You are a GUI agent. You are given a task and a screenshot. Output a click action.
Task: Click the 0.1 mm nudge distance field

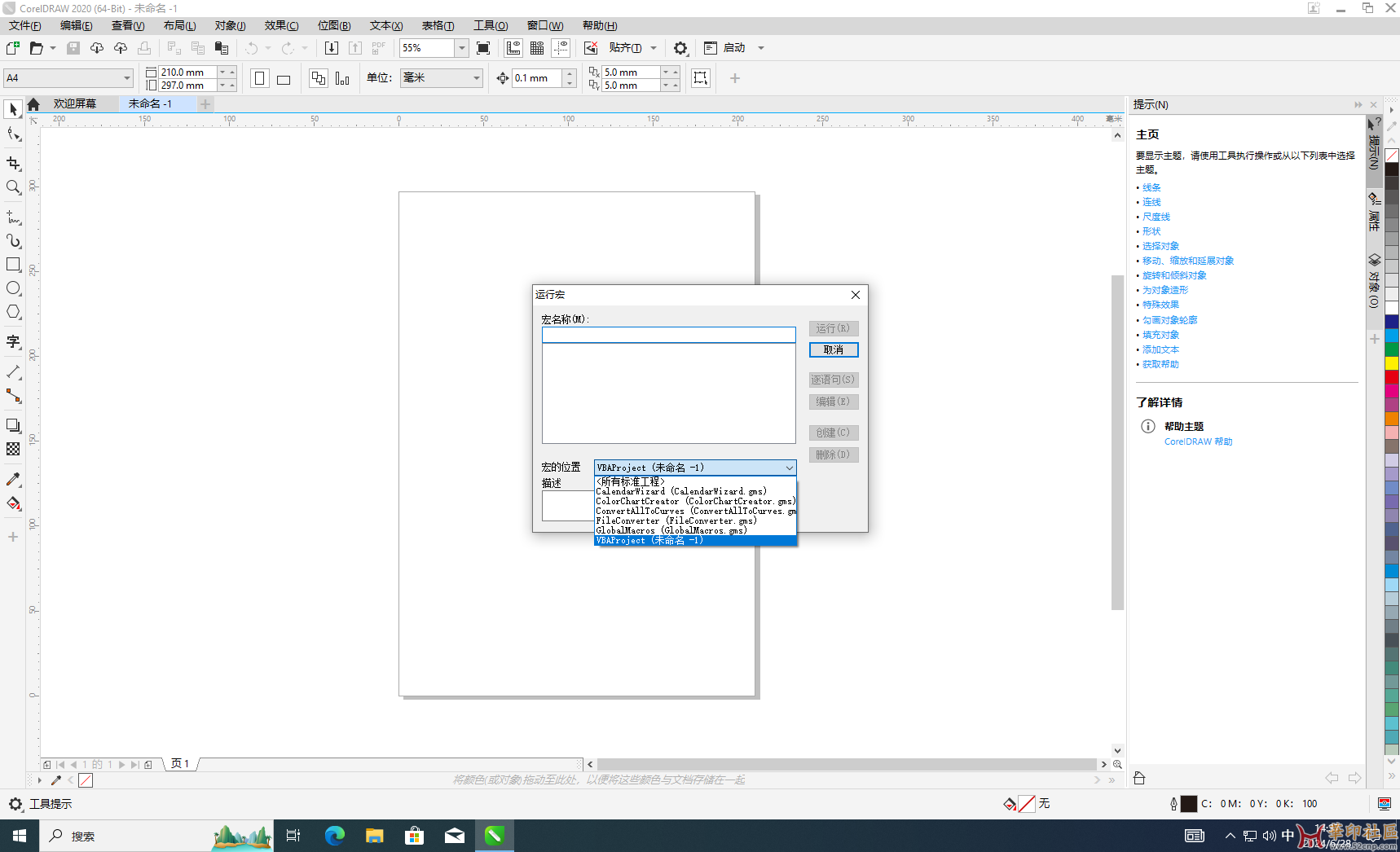pos(536,78)
